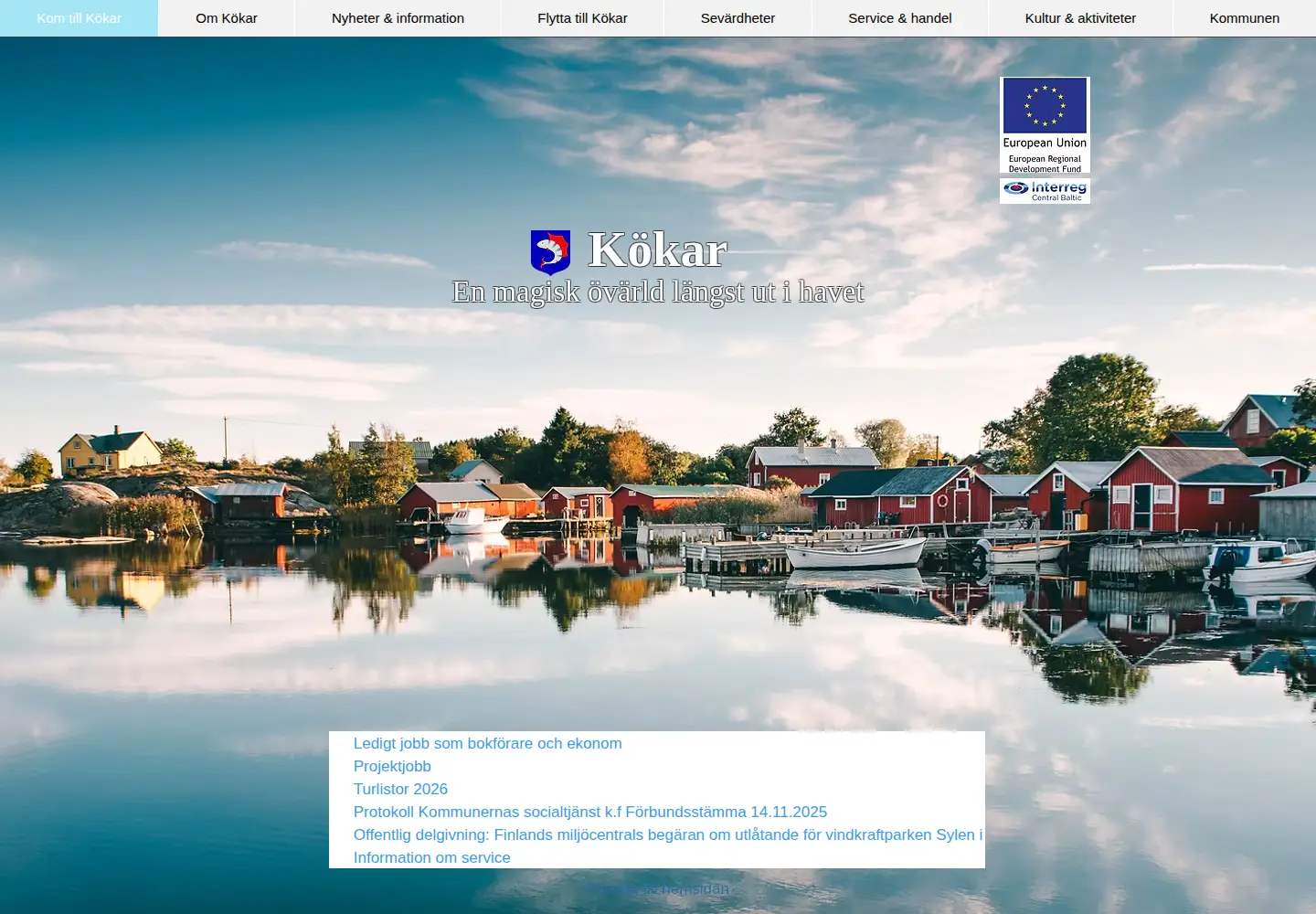The height and width of the screenshot is (914, 1316).
Task: Open Ledigt jobb som bokförare och ekonom
Action: (x=487, y=743)
